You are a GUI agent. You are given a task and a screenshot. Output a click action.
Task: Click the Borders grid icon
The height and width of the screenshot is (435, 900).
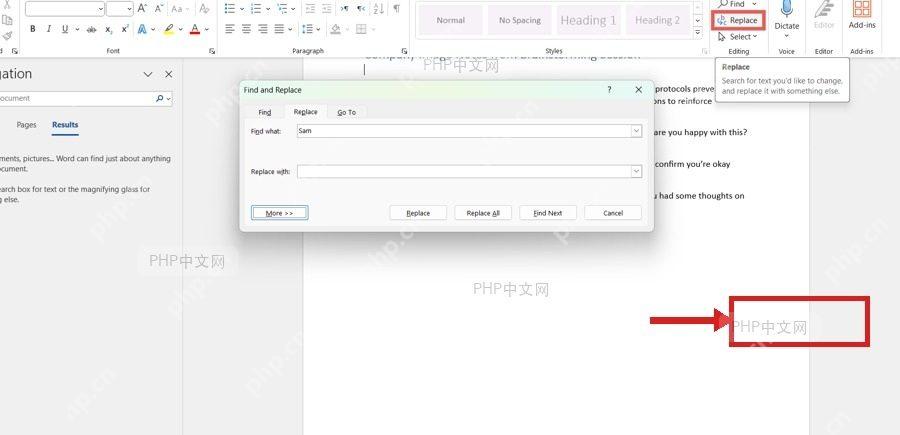coord(361,29)
